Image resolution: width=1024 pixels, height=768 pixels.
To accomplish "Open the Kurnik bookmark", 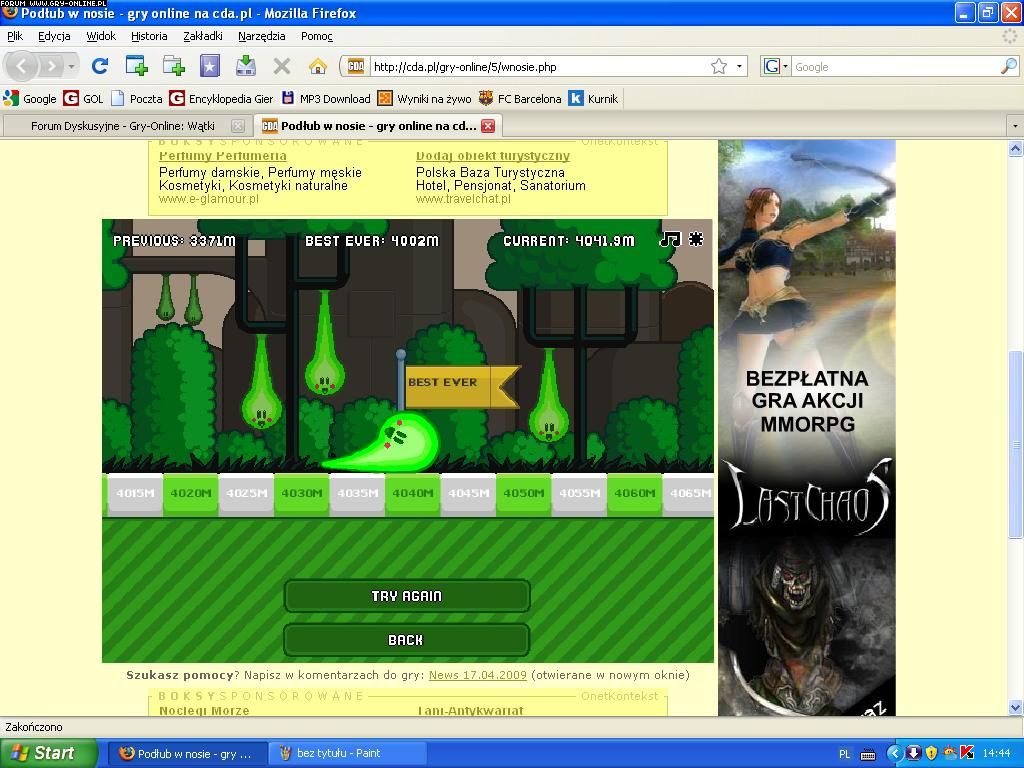I will tap(593, 99).
